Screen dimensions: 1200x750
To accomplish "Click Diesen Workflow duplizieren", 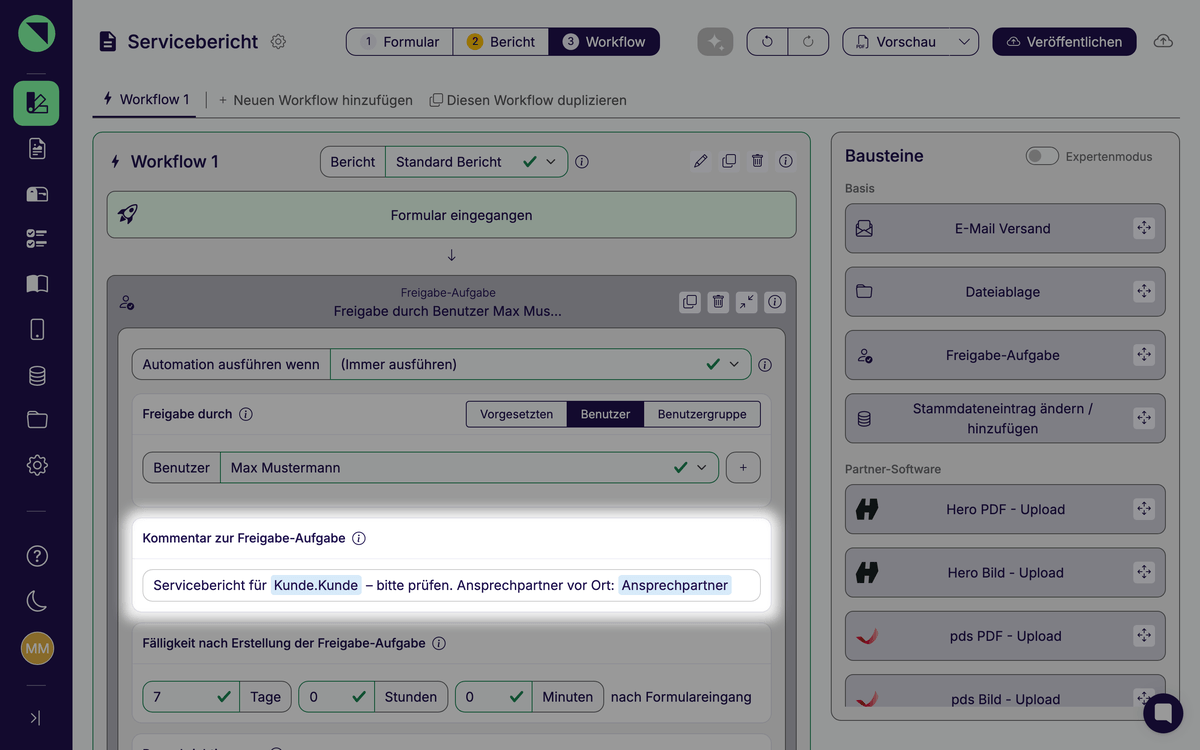I will click(x=528, y=100).
